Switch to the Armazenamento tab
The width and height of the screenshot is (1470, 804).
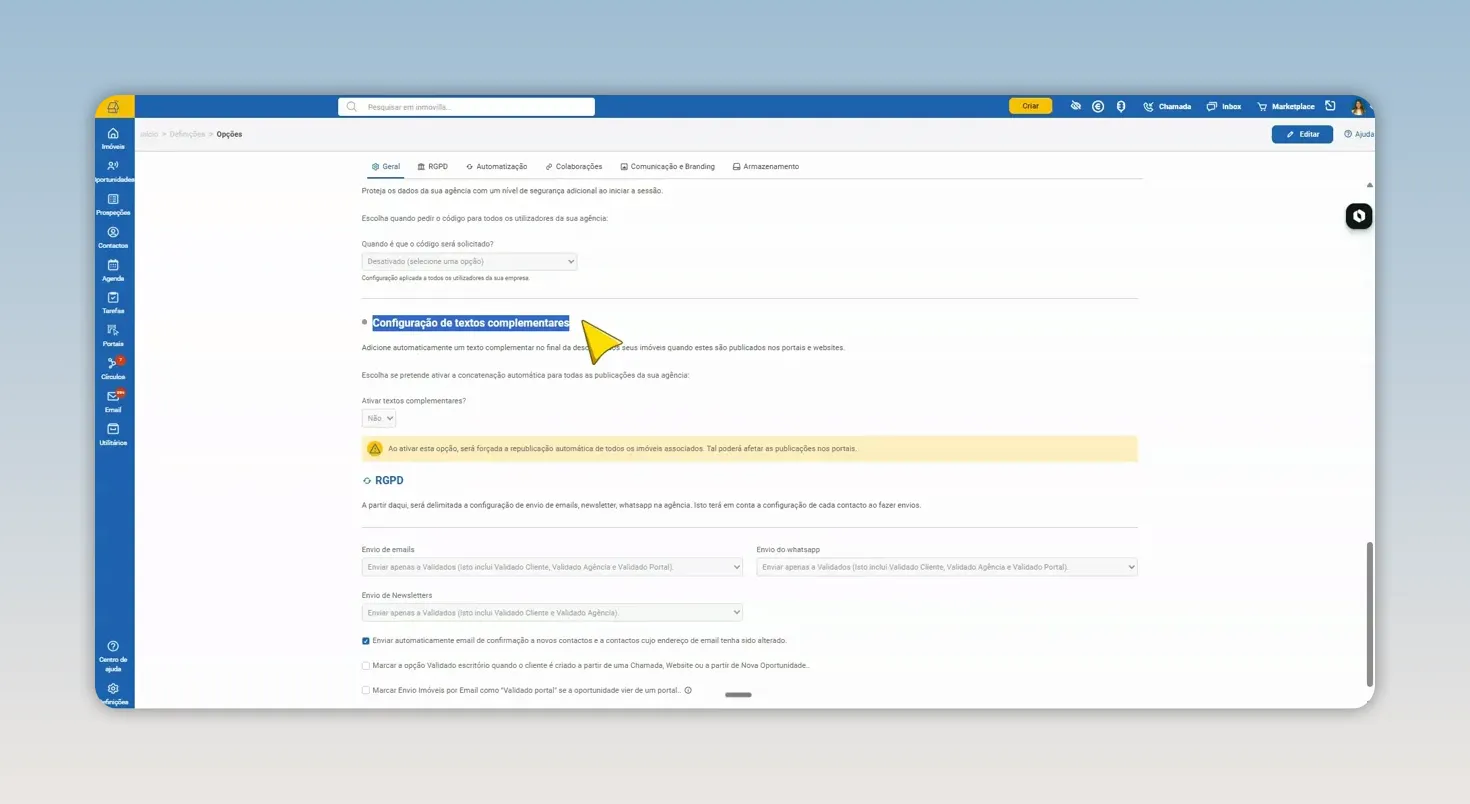(766, 167)
